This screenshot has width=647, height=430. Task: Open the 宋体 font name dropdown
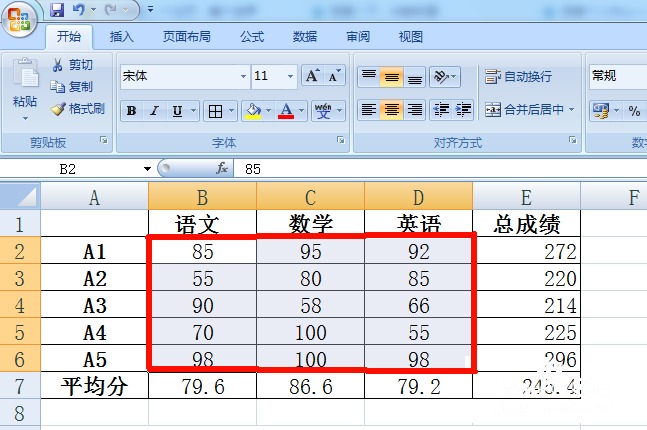(x=243, y=76)
